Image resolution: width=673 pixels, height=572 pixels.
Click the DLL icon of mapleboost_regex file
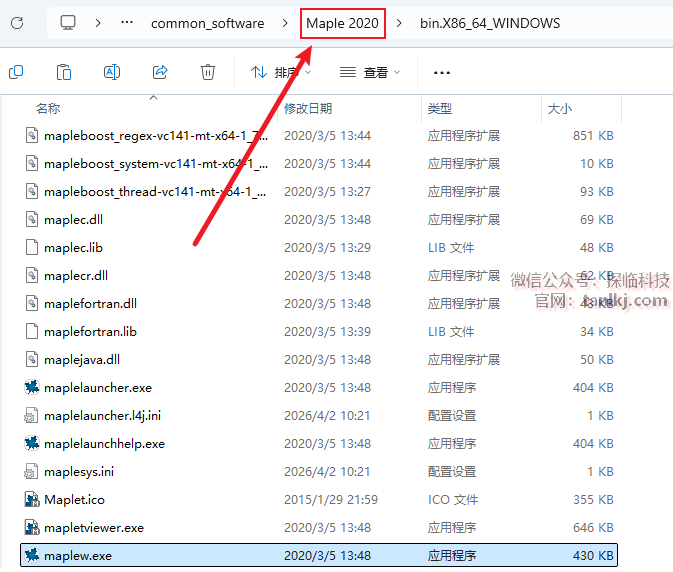pyautogui.click(x=32, y=136)
